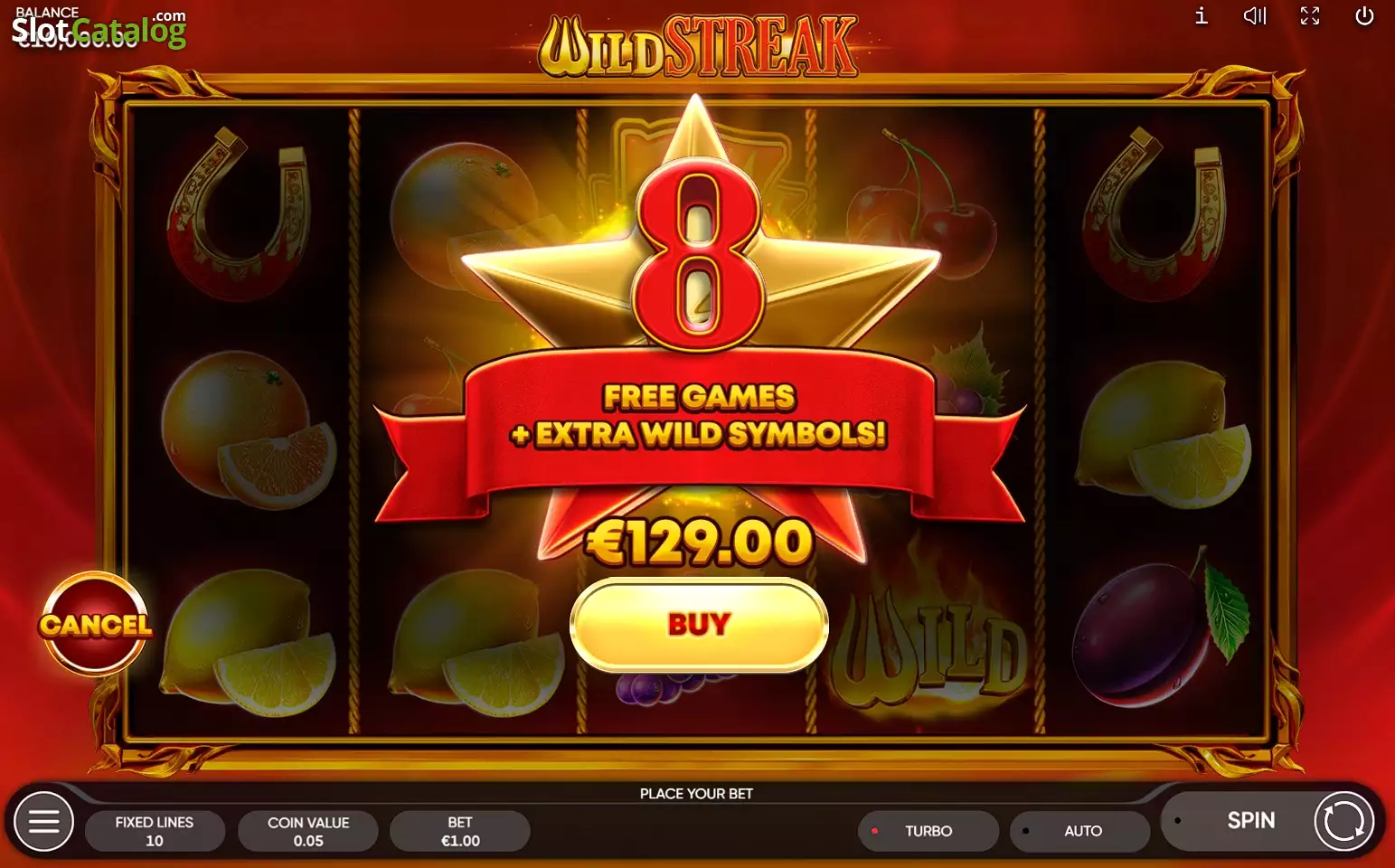Click the €129.00 price label
Viewport: 1395px width, 868px height.
[x=699, y=542]
